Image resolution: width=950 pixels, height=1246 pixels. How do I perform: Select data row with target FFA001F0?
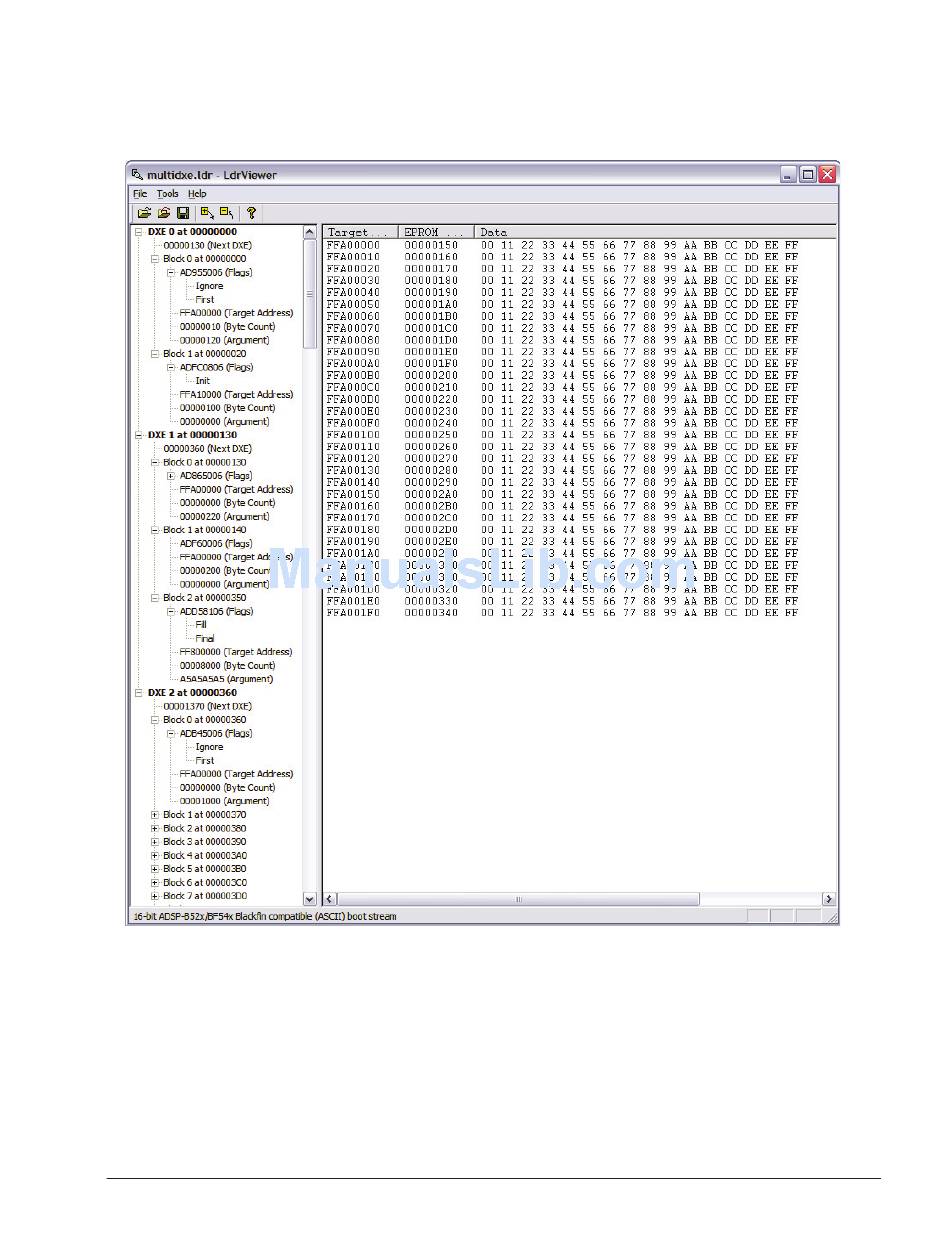[x=562, y=613]
